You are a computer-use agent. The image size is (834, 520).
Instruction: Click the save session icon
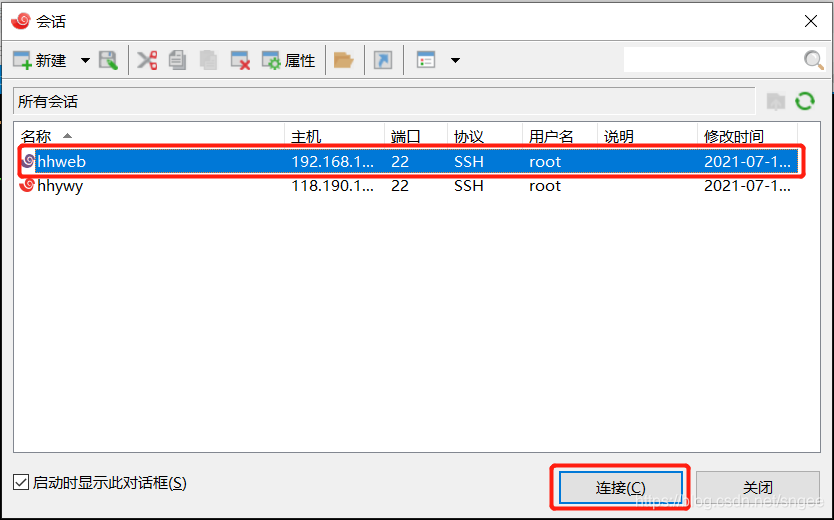(x=109, y=61)
